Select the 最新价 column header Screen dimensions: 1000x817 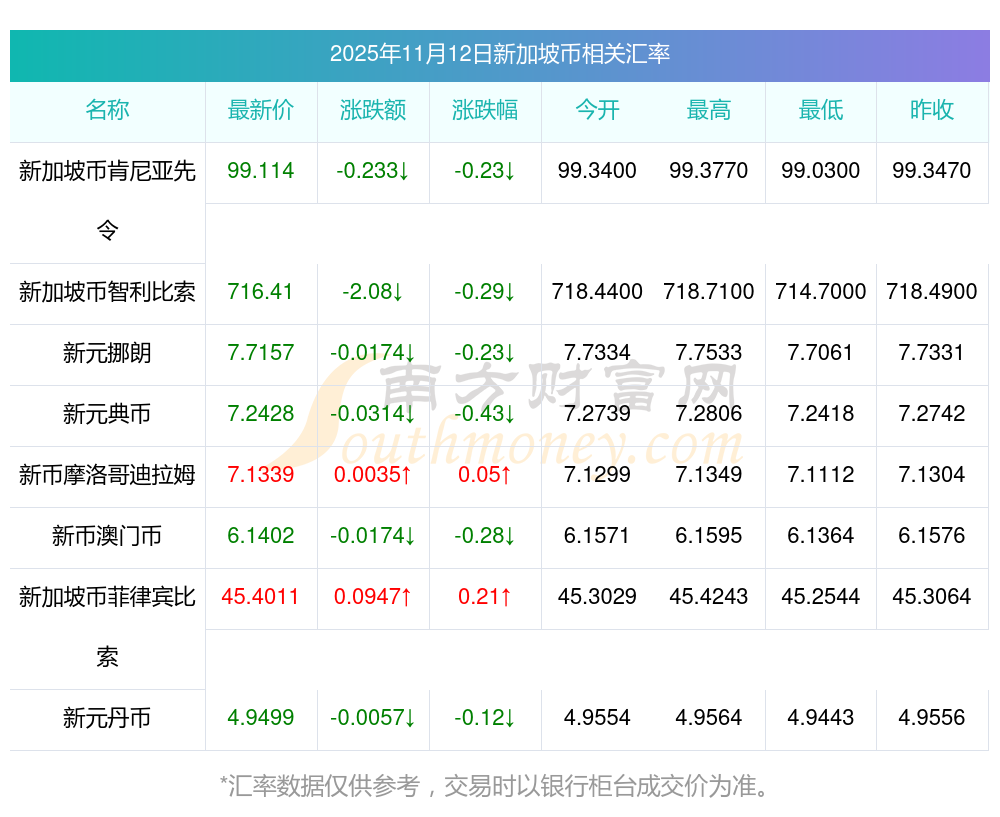(x=261, y=110)
